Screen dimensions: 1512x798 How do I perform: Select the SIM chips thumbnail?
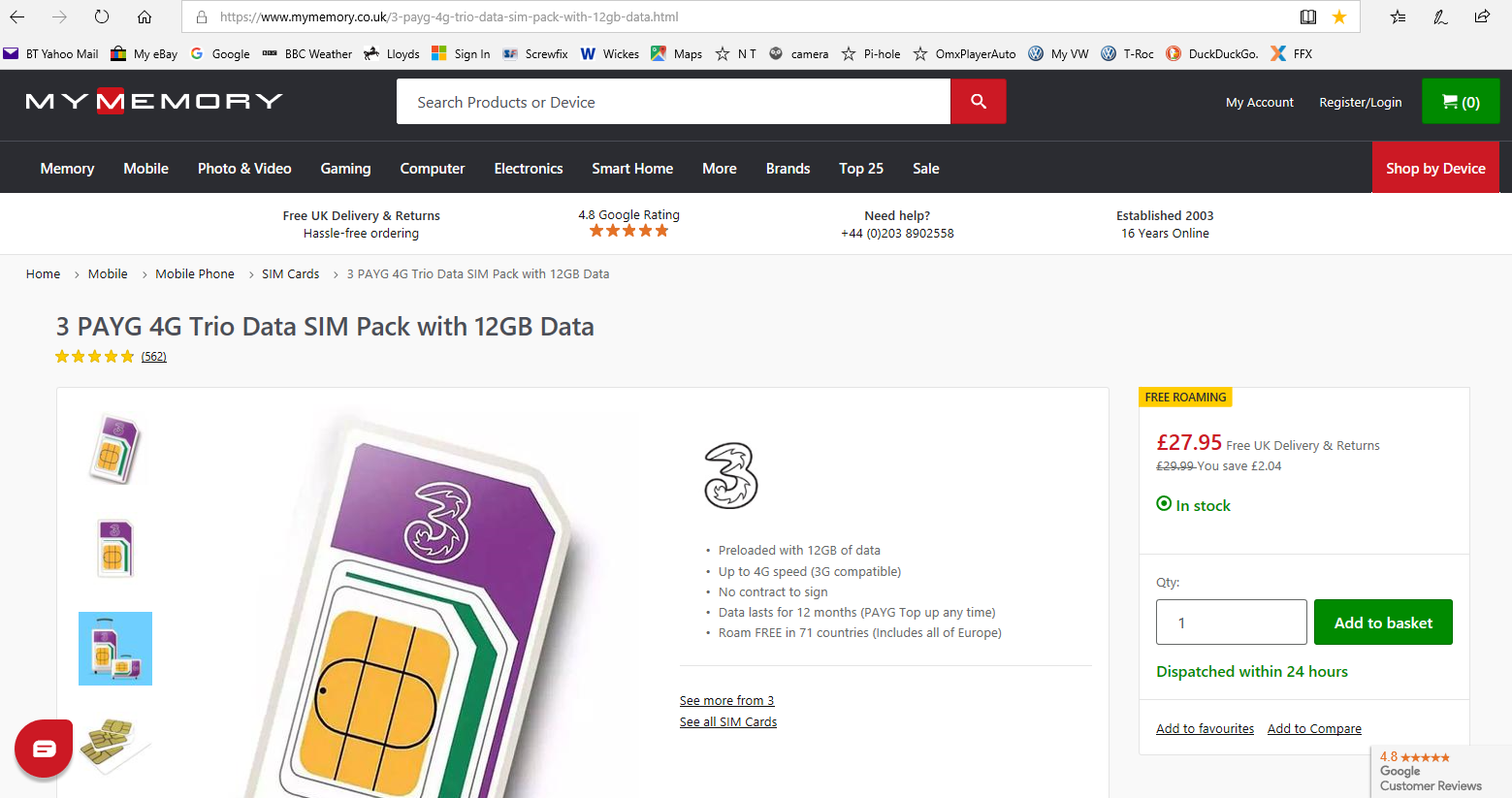pyautogui.click(x=115, y=746)
